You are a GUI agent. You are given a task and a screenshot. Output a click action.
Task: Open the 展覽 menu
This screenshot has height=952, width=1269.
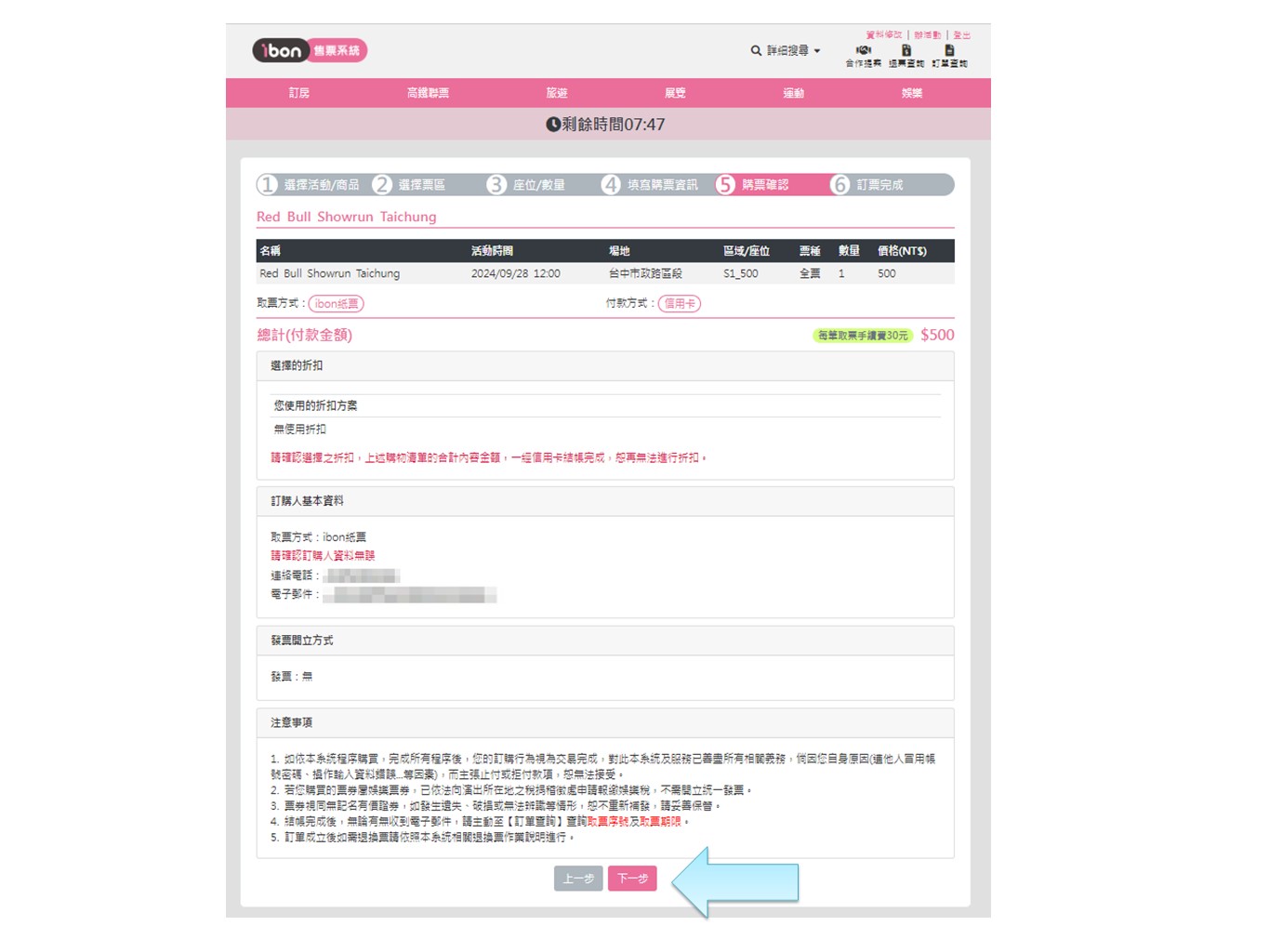675,93
